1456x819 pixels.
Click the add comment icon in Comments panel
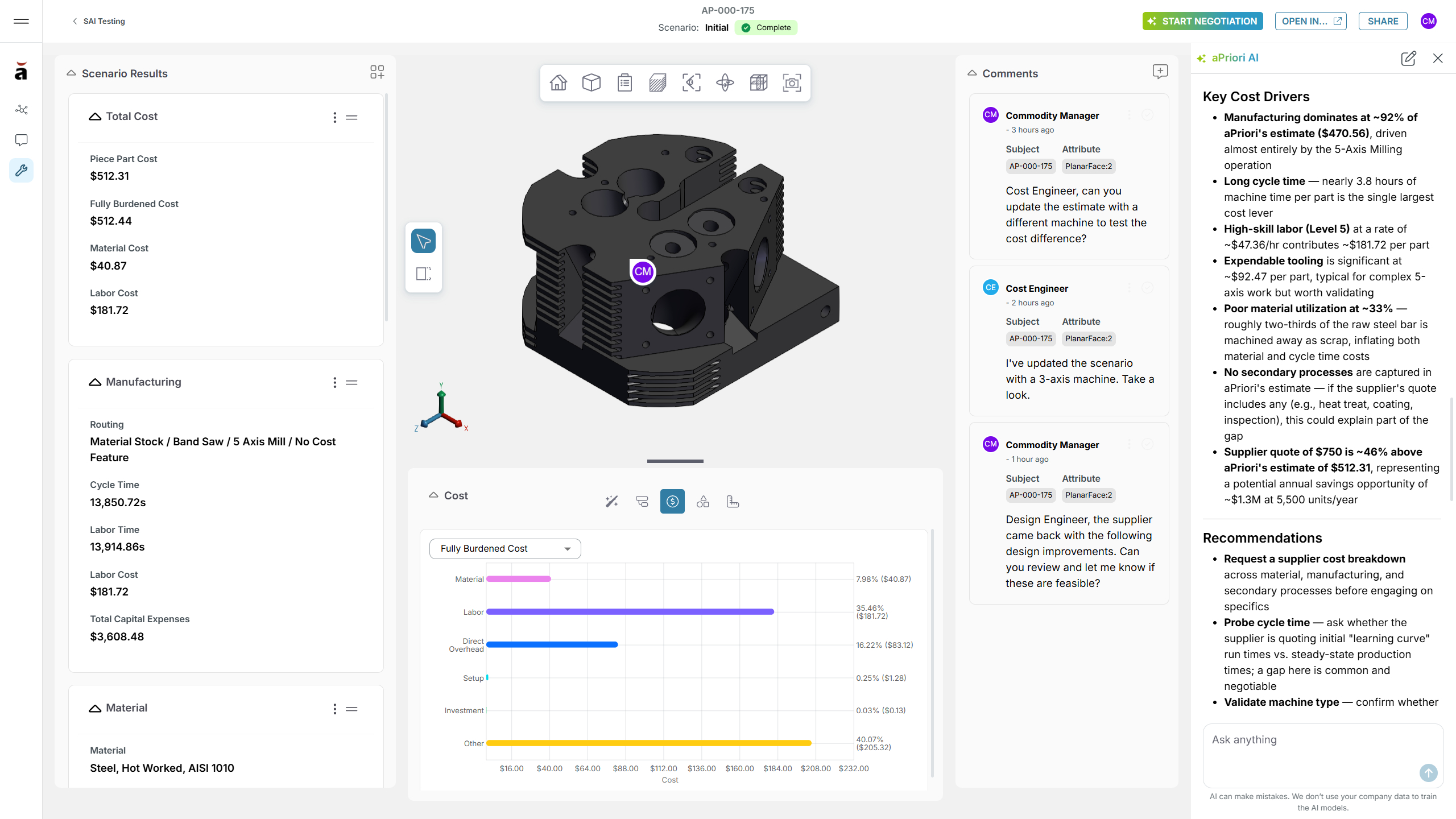pyautogui.click(x=1160, y=72)
